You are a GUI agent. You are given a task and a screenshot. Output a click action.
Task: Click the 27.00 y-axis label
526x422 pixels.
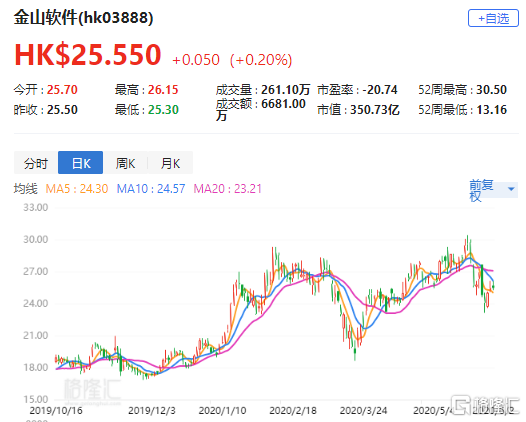[x=36, y=271]
